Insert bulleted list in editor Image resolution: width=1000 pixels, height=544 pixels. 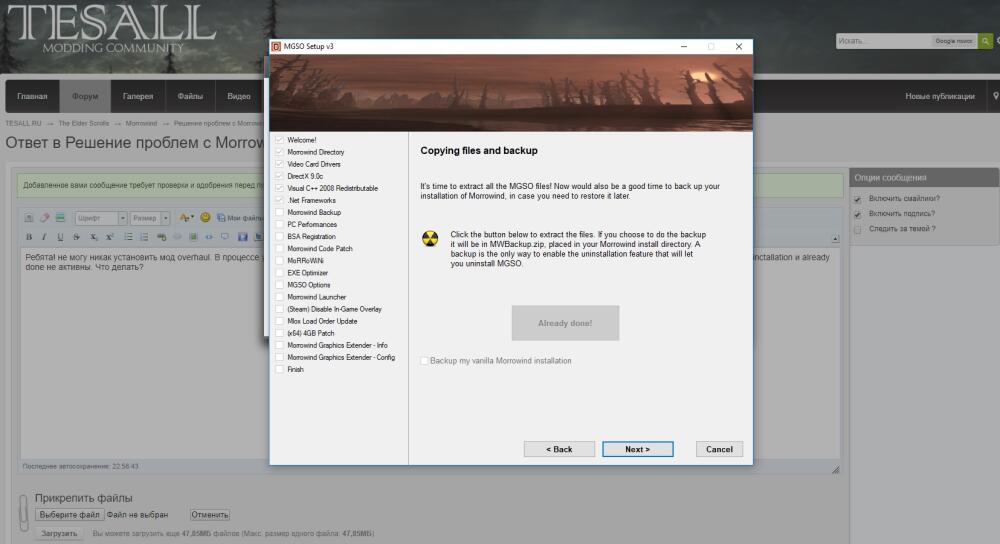pos(128,237)
